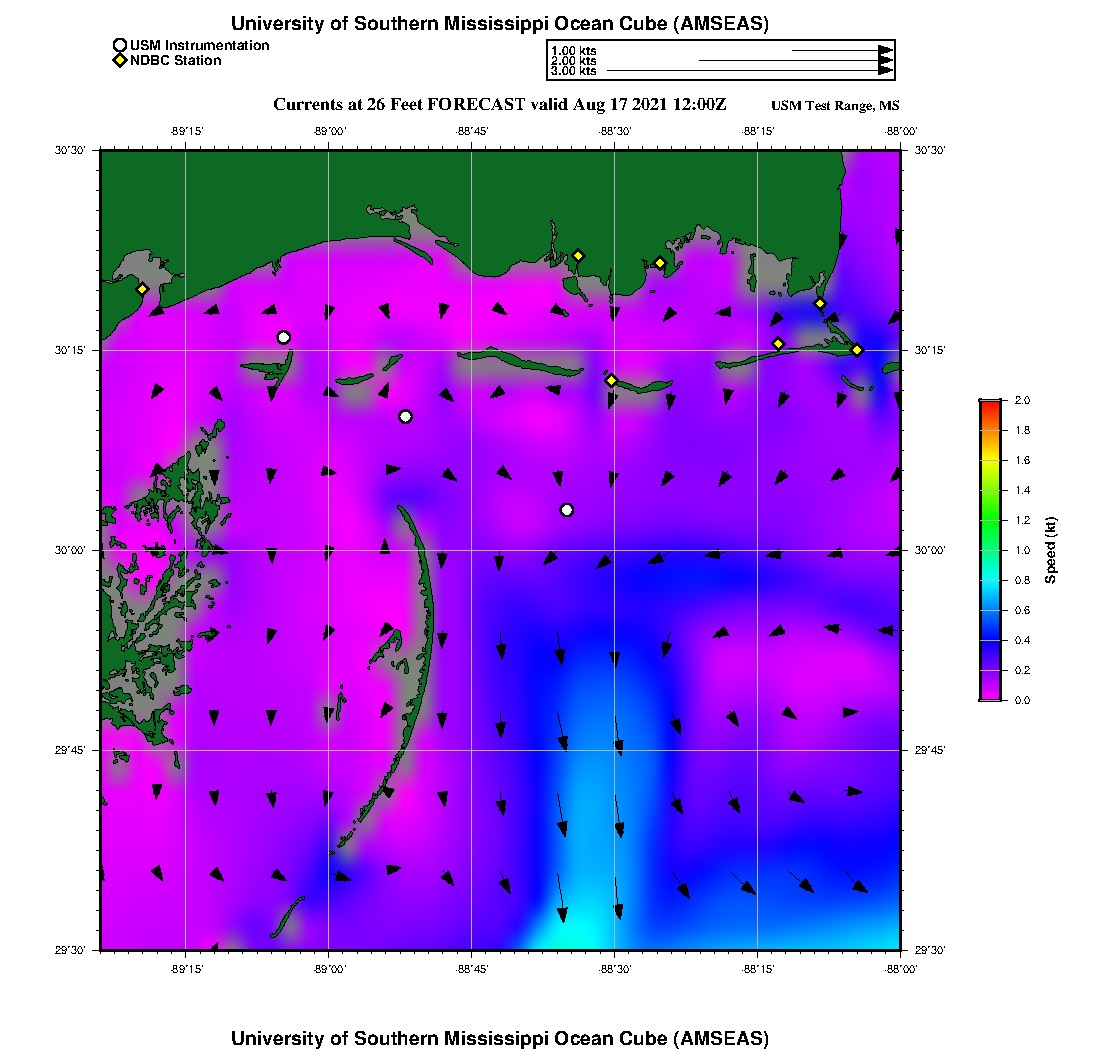Click the 'Speed (kt)' colorbar axis label
This screenshot has height=1050, width=1100.
(x=1051, y=550)
